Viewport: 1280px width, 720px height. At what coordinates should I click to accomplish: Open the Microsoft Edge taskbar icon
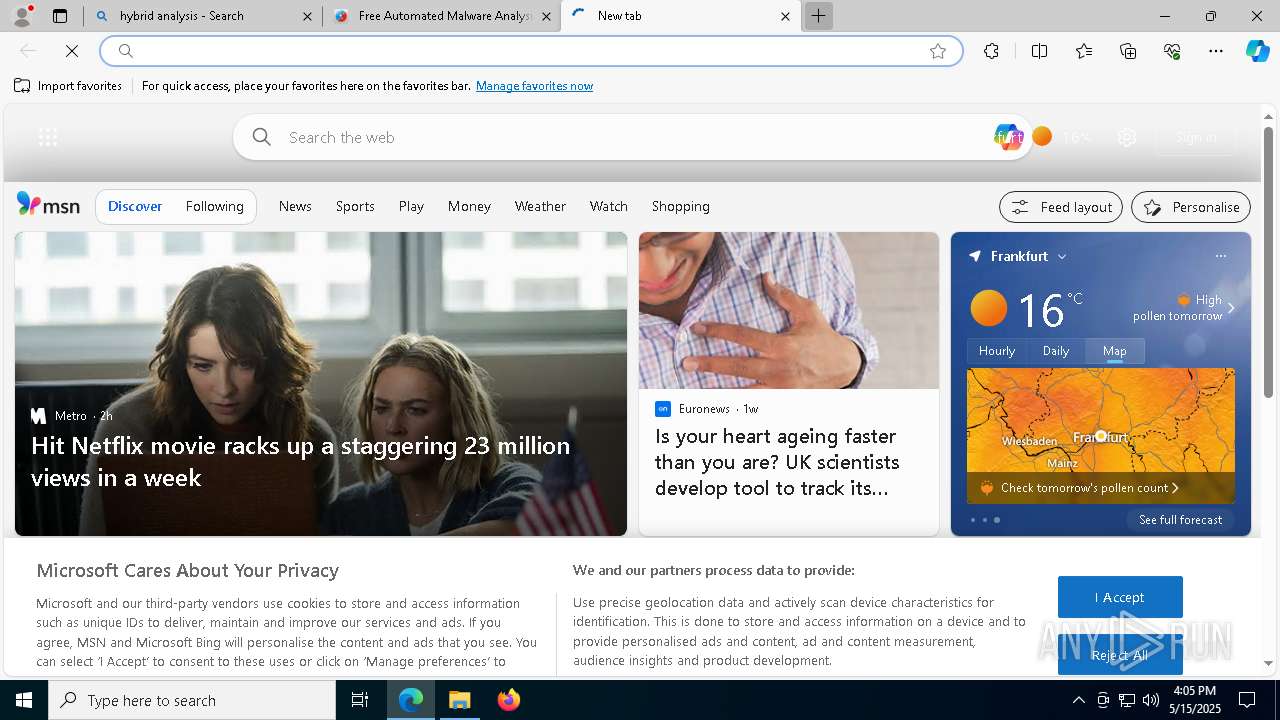[411, 700]
